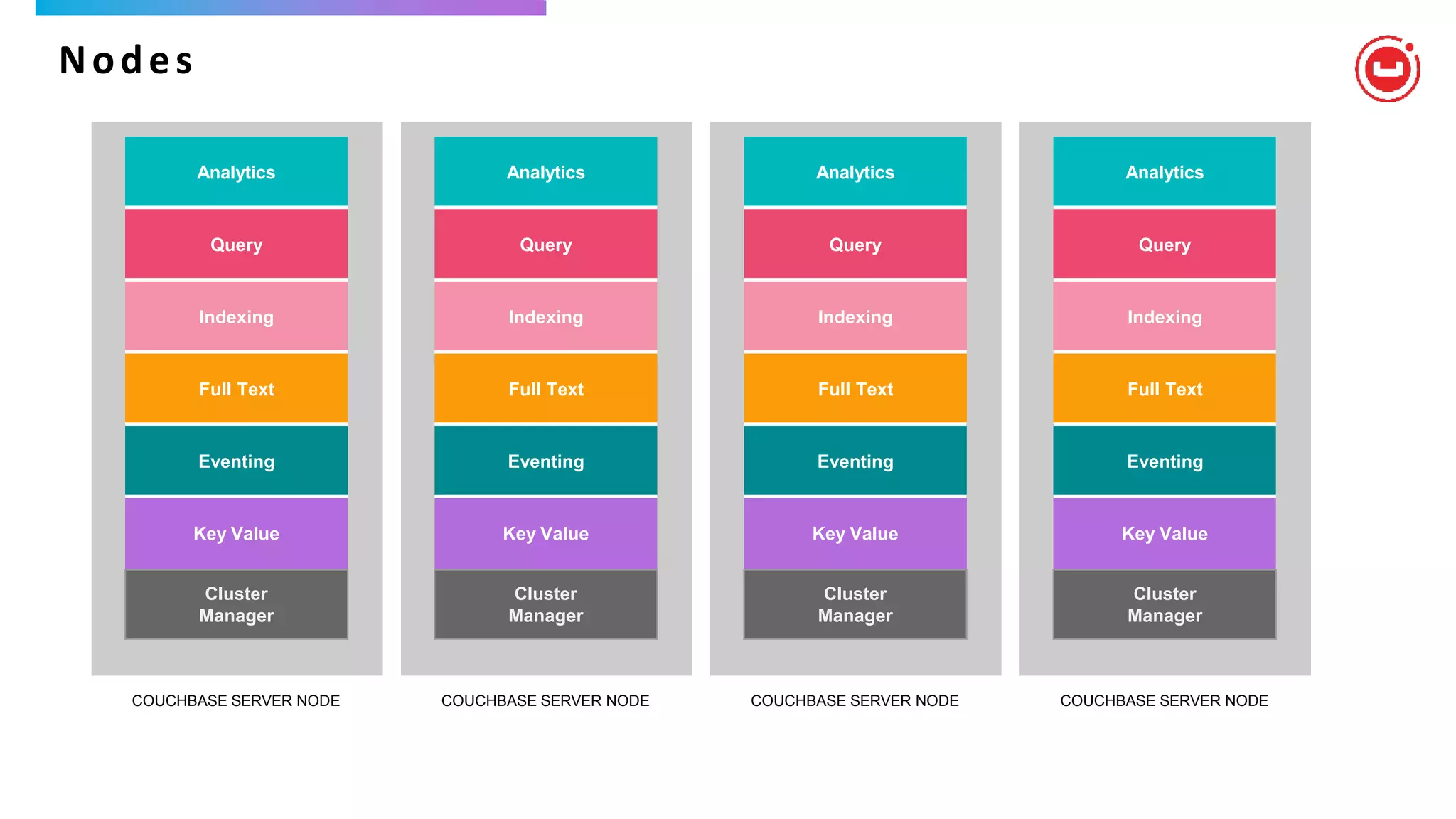This screenshot has height=819, width=1456.
Task: Select Indexing block in second node
Action: pyautogui.click(x=545, y=316)
